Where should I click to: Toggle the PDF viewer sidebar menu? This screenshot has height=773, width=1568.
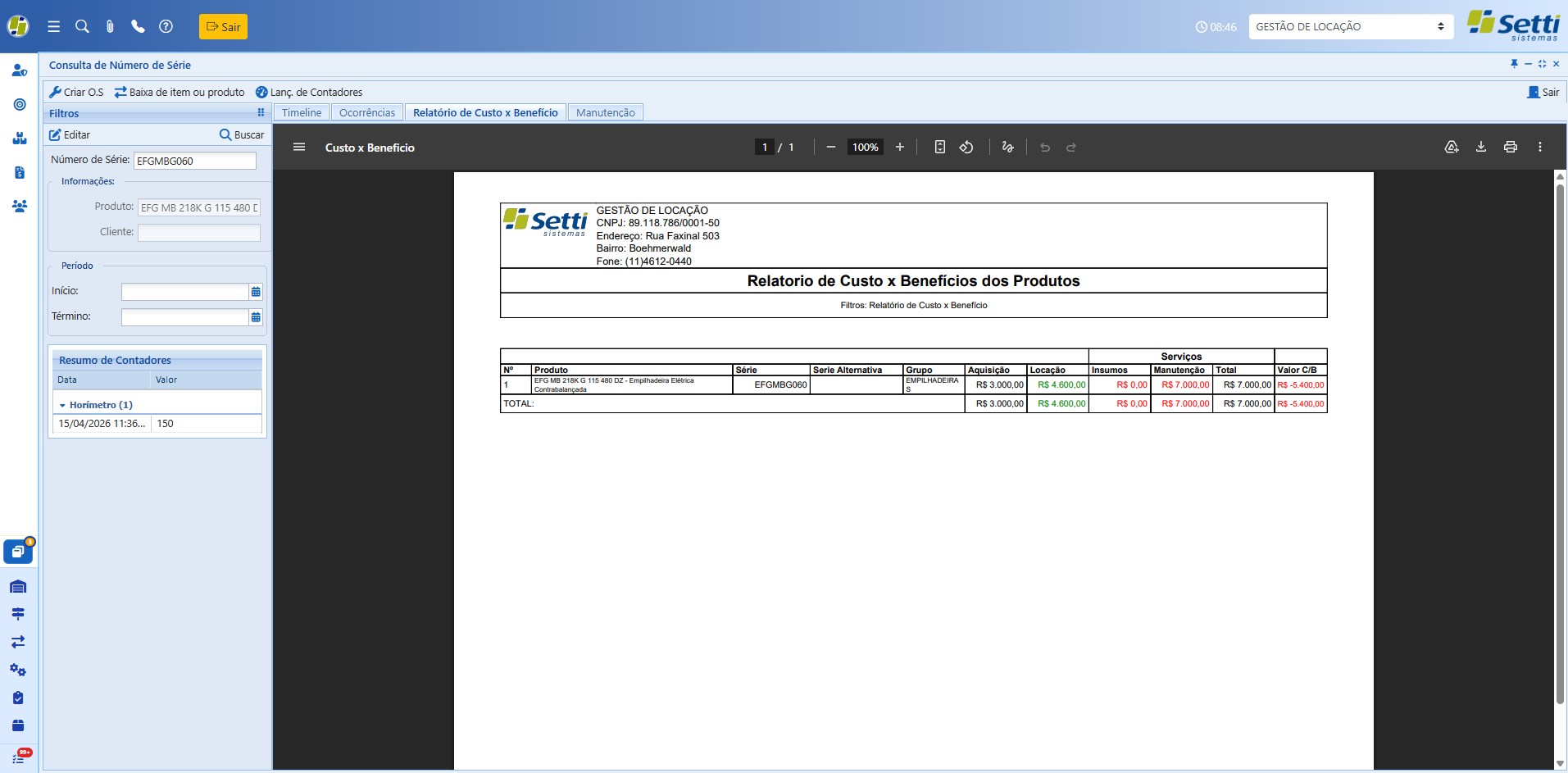(x=299, y=148)
